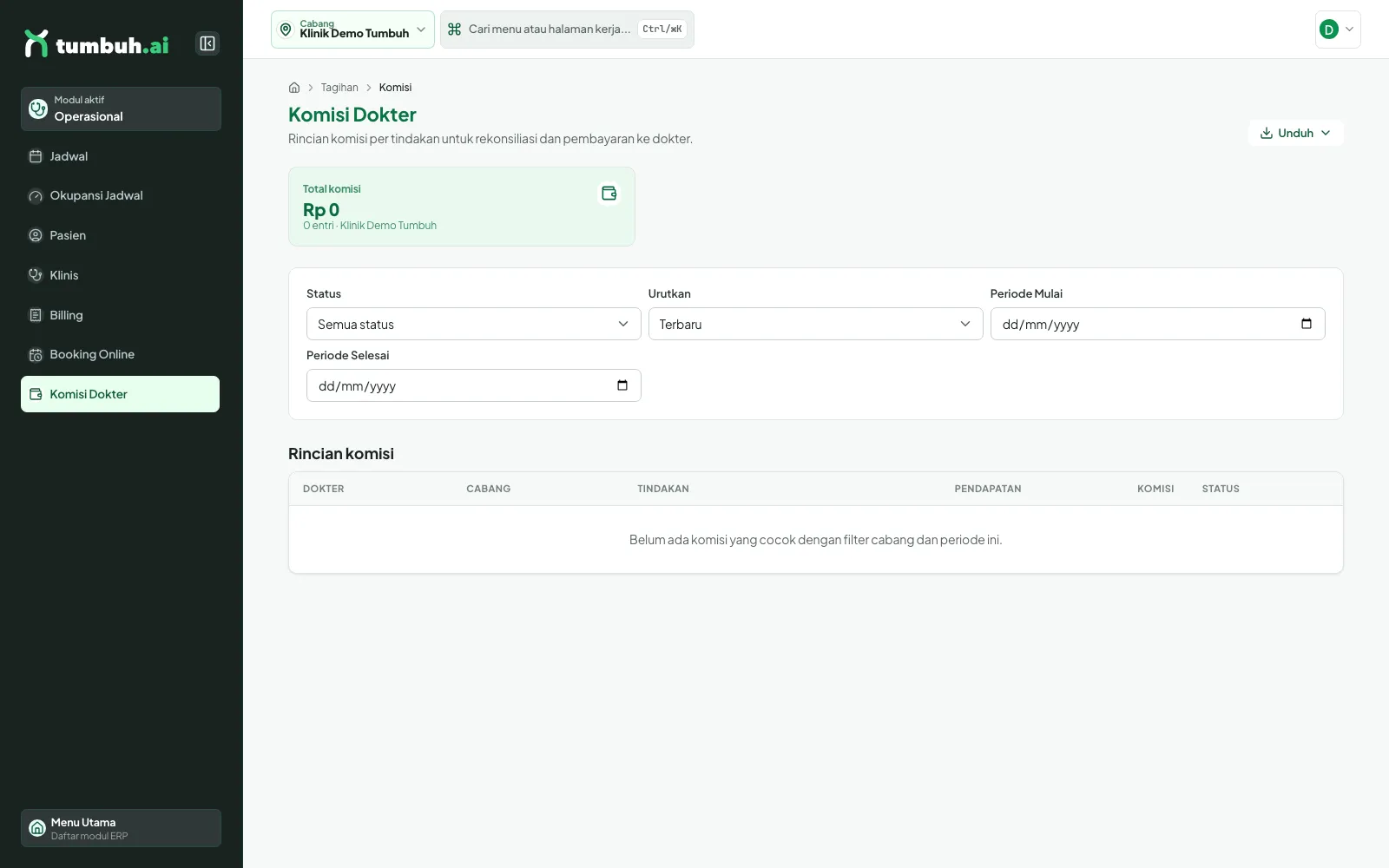The height and width of the screenshot is (868, 1389).
Task: Click the home icon in breadcrumb
Action: coord(294,88)
